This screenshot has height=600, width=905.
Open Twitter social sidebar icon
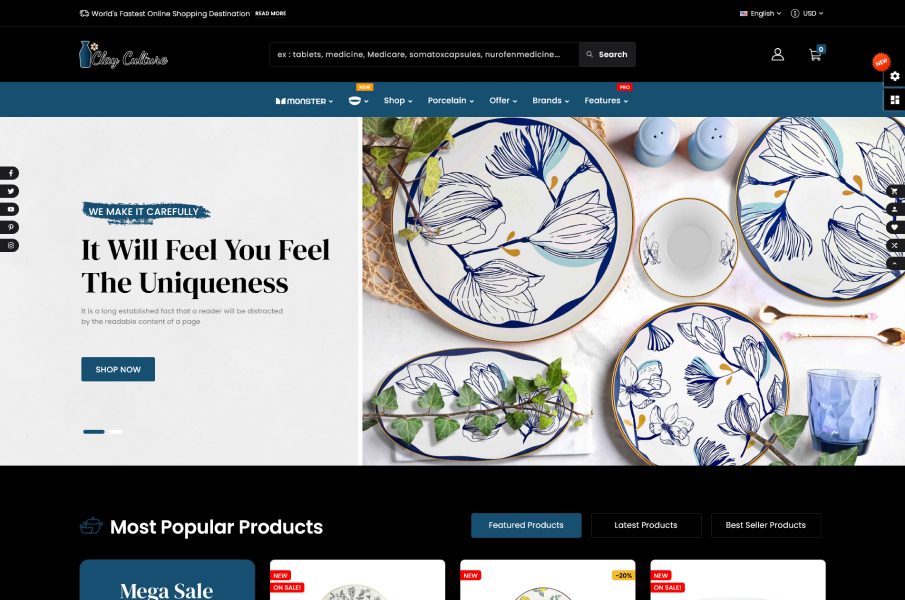(10, 191)
